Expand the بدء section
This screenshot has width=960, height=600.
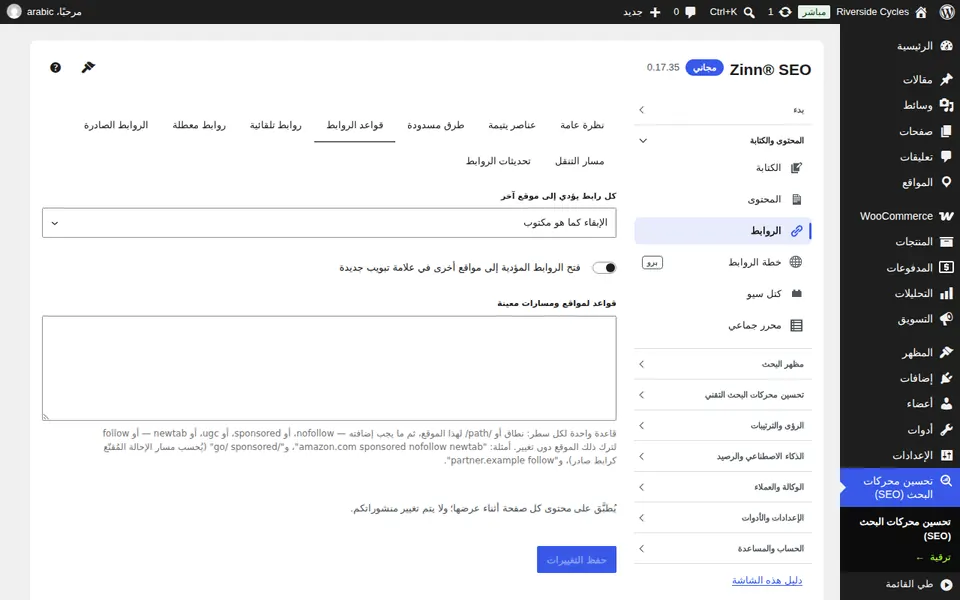tap(723, 110)
